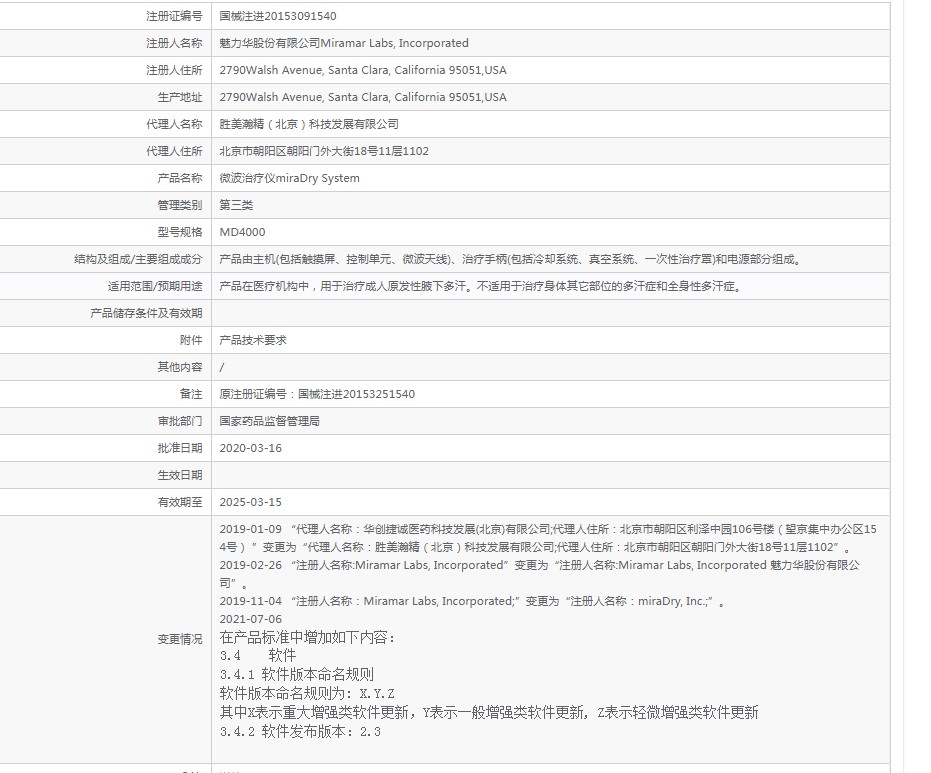The image size is (931, 773).
Task: Click the 2019-01-09 agent change entry
Action: (548, 538)
